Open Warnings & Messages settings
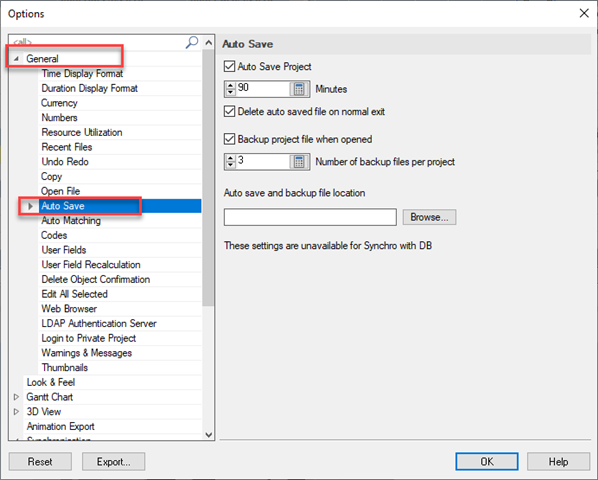Image resolution: width=598 pixels, height=480 pixels. coord(87,353)
